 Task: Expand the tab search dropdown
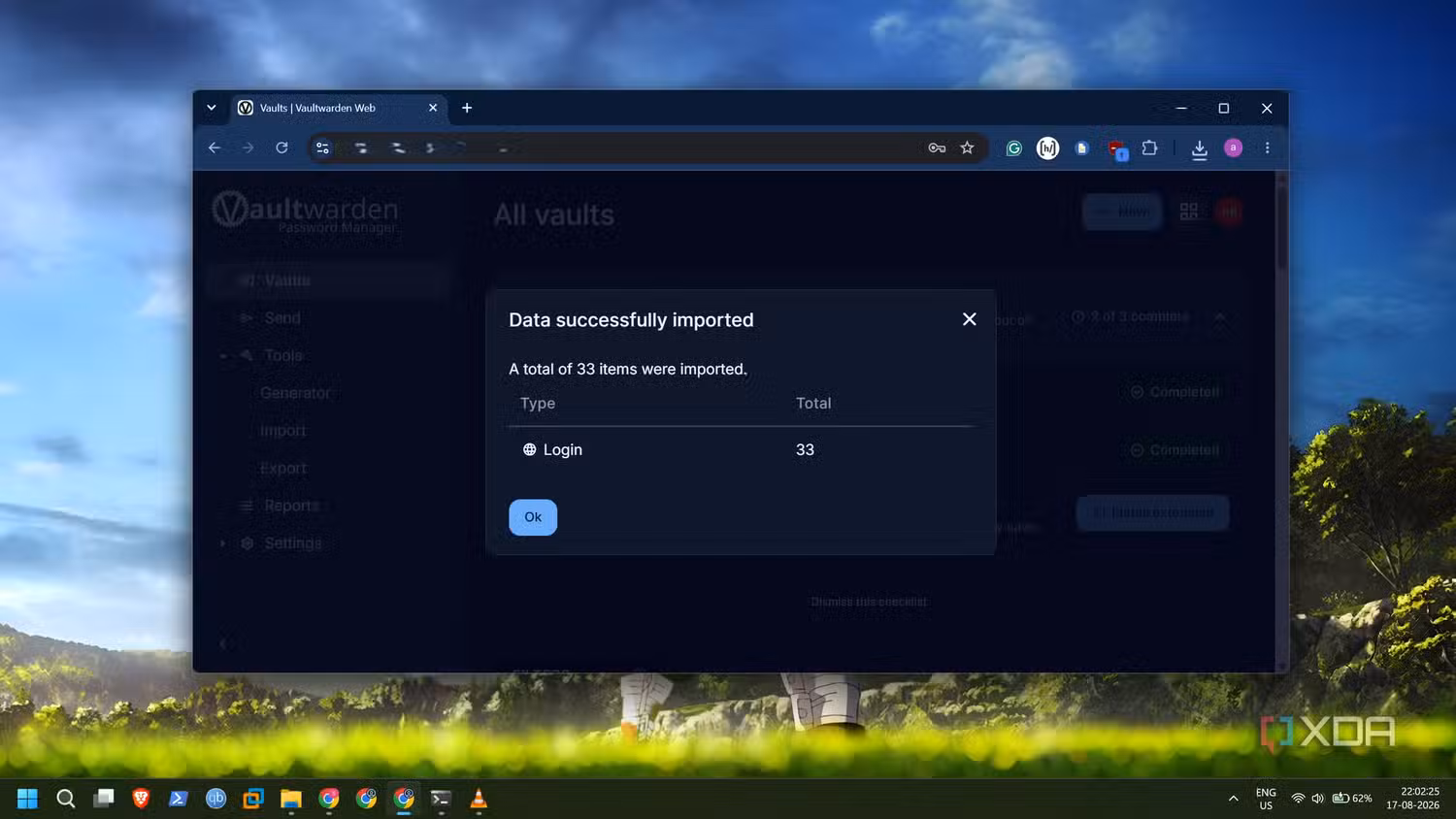click(x=212, y=108)
